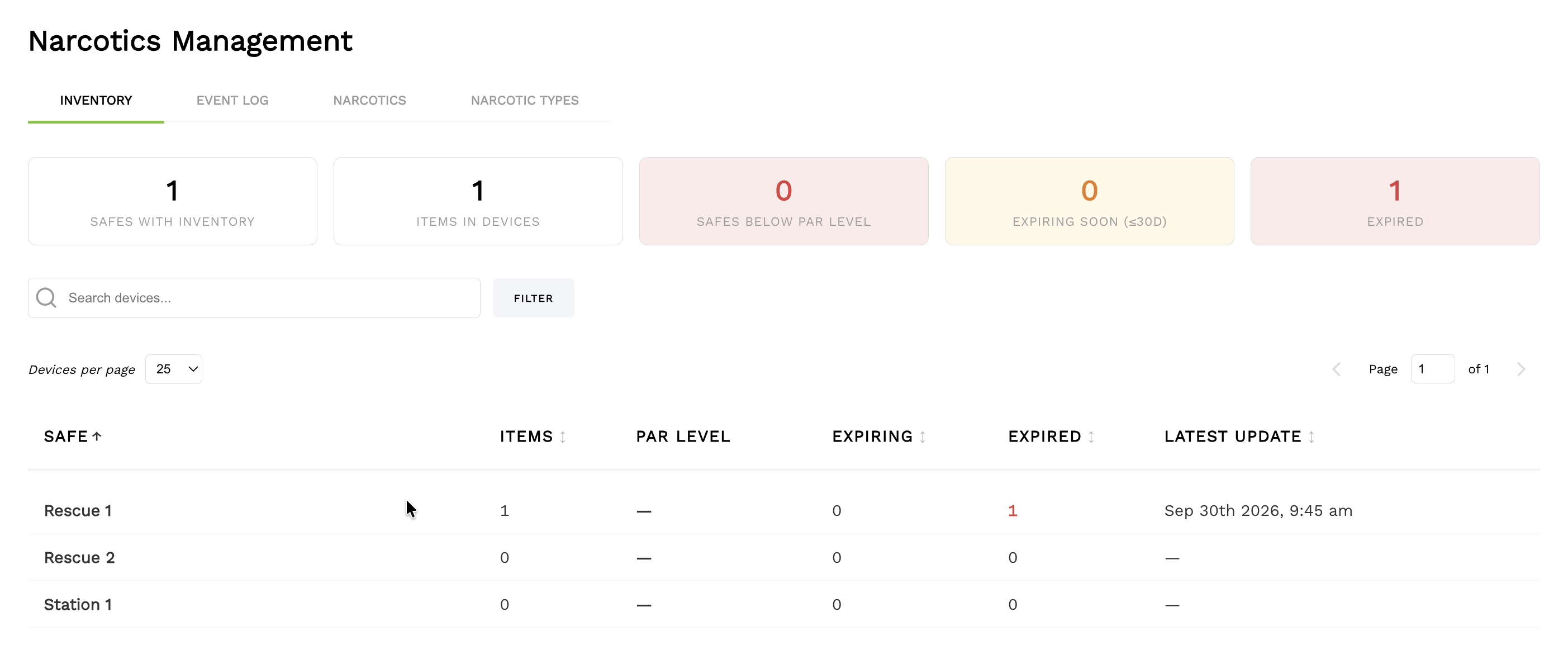Viewport: 1568px width, 645px height.
Task: Sort by Latest Update arrow icon
Action: (x=1311, y=437)
